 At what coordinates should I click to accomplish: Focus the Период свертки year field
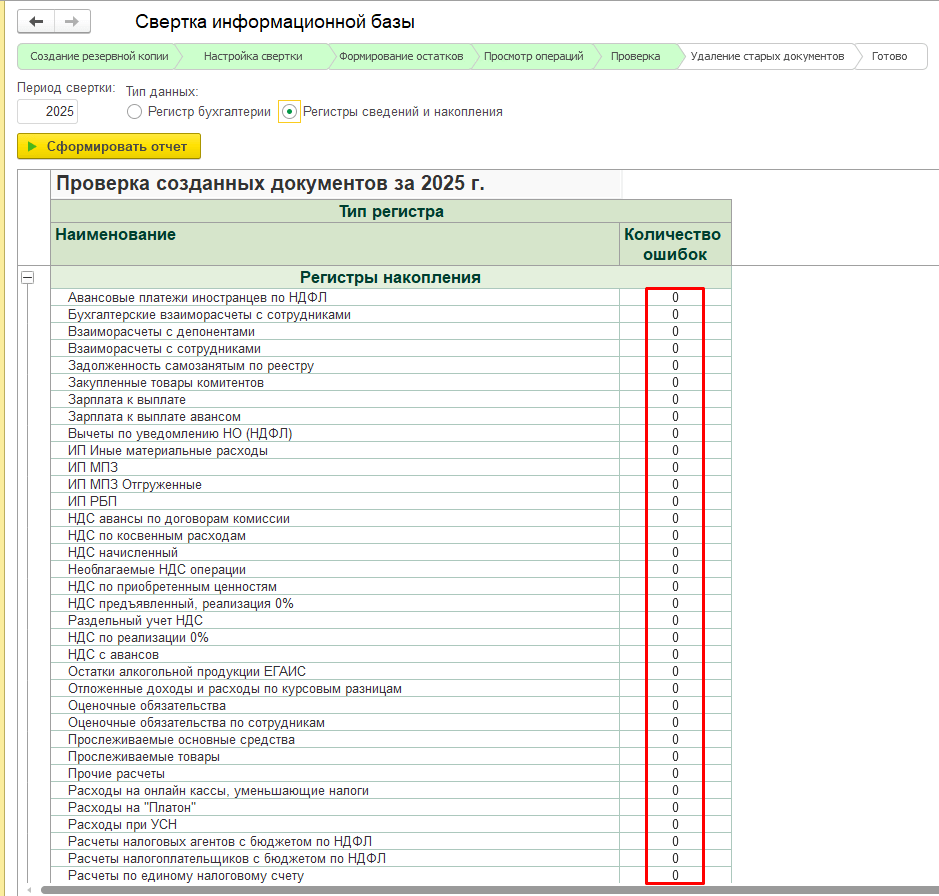47,111
